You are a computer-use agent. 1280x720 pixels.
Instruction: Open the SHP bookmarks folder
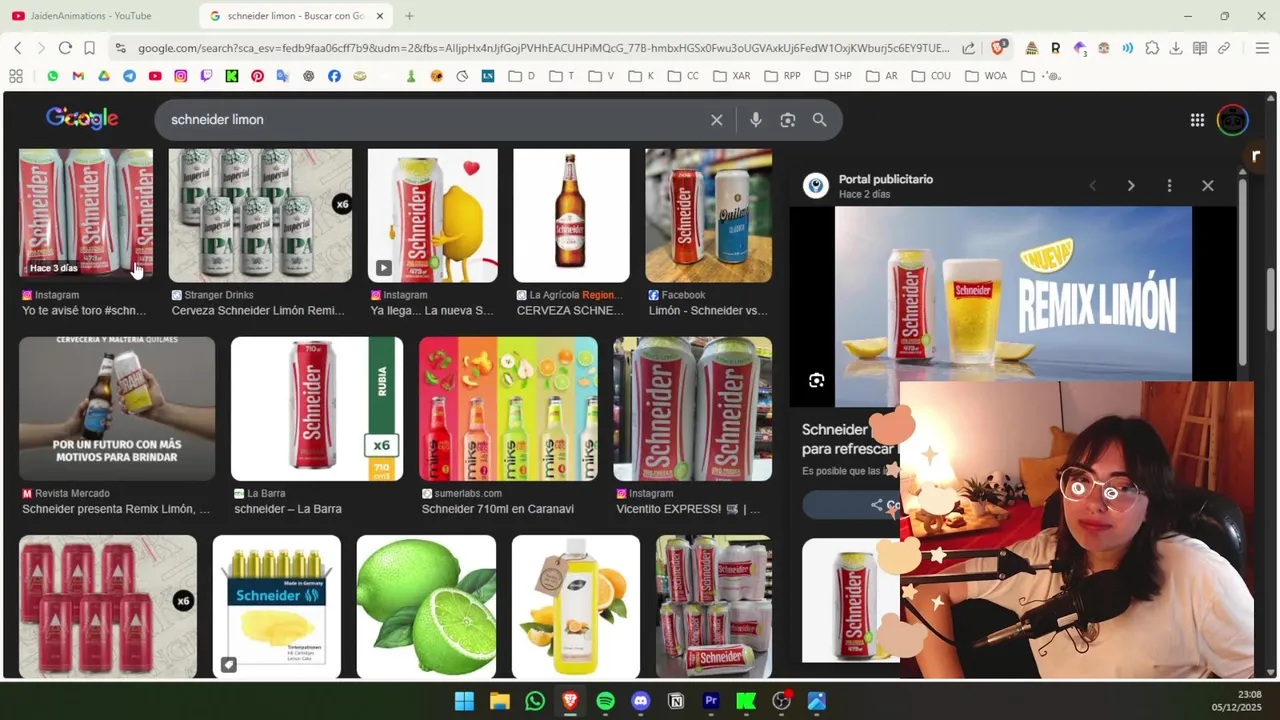(834, 76)
